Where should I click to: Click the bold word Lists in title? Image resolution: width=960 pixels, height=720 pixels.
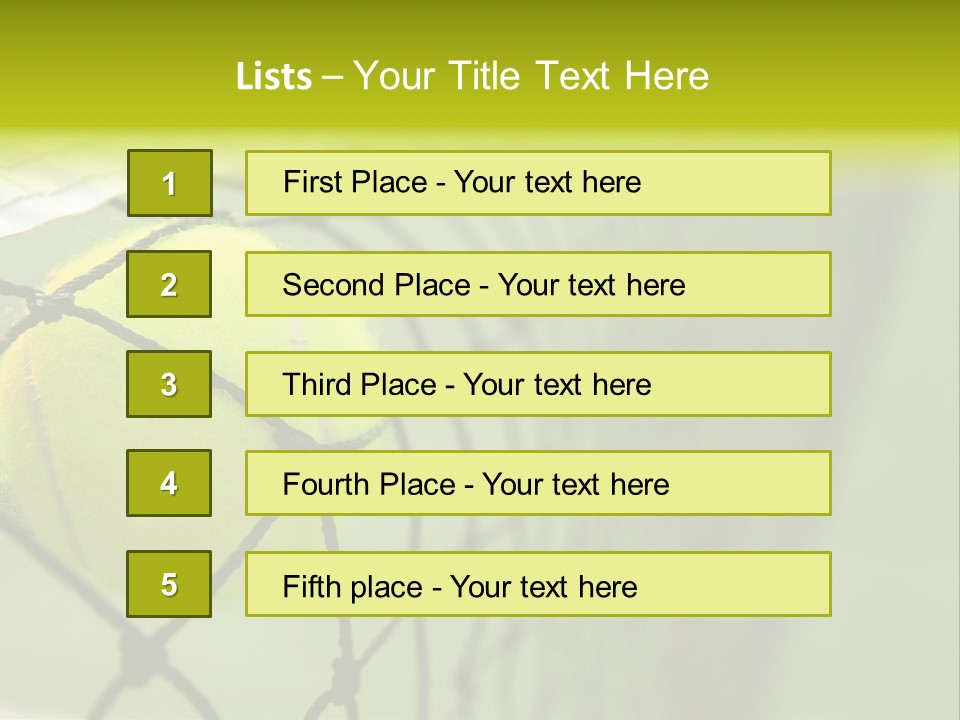[x=274, y=77]
